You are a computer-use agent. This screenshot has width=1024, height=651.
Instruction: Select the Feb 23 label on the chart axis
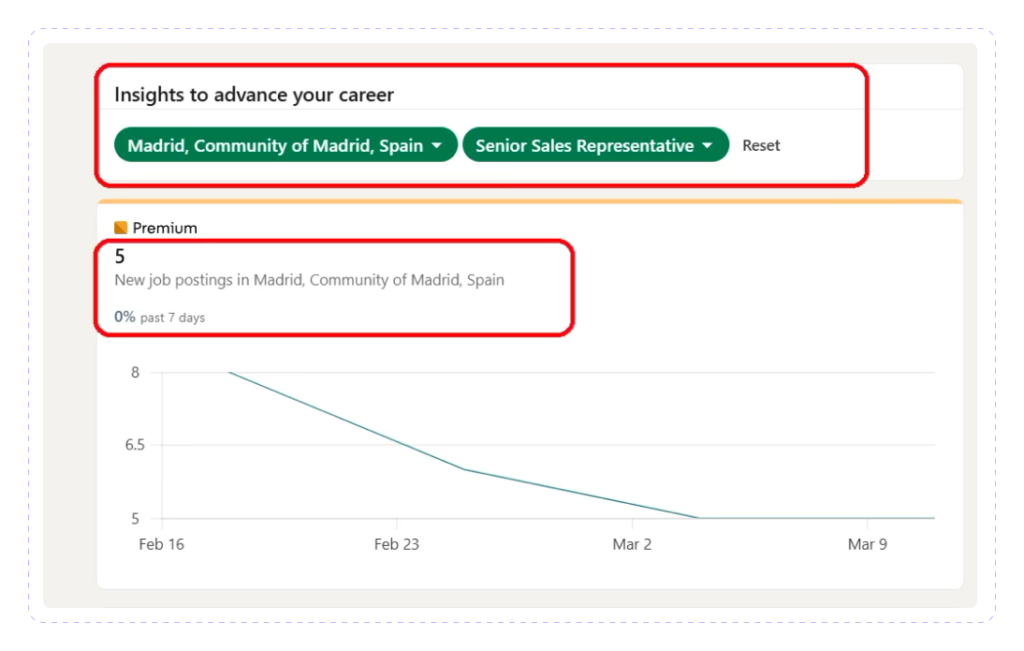[x=398, y=544]
